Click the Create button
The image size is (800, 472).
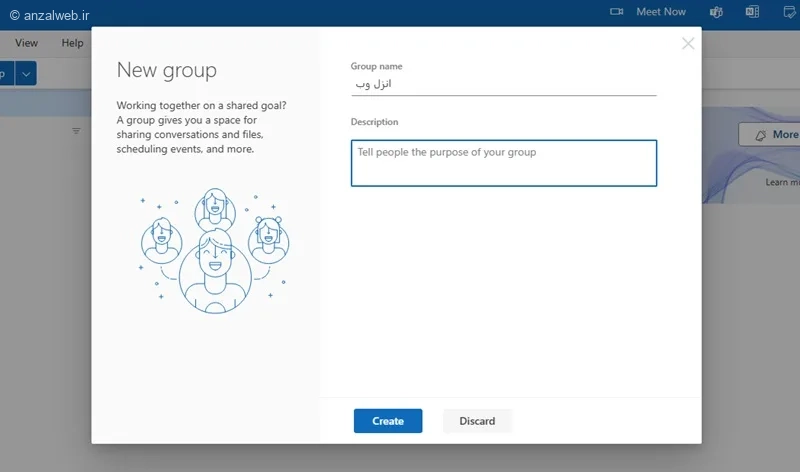pyautogui.click(x=388, y=421)
